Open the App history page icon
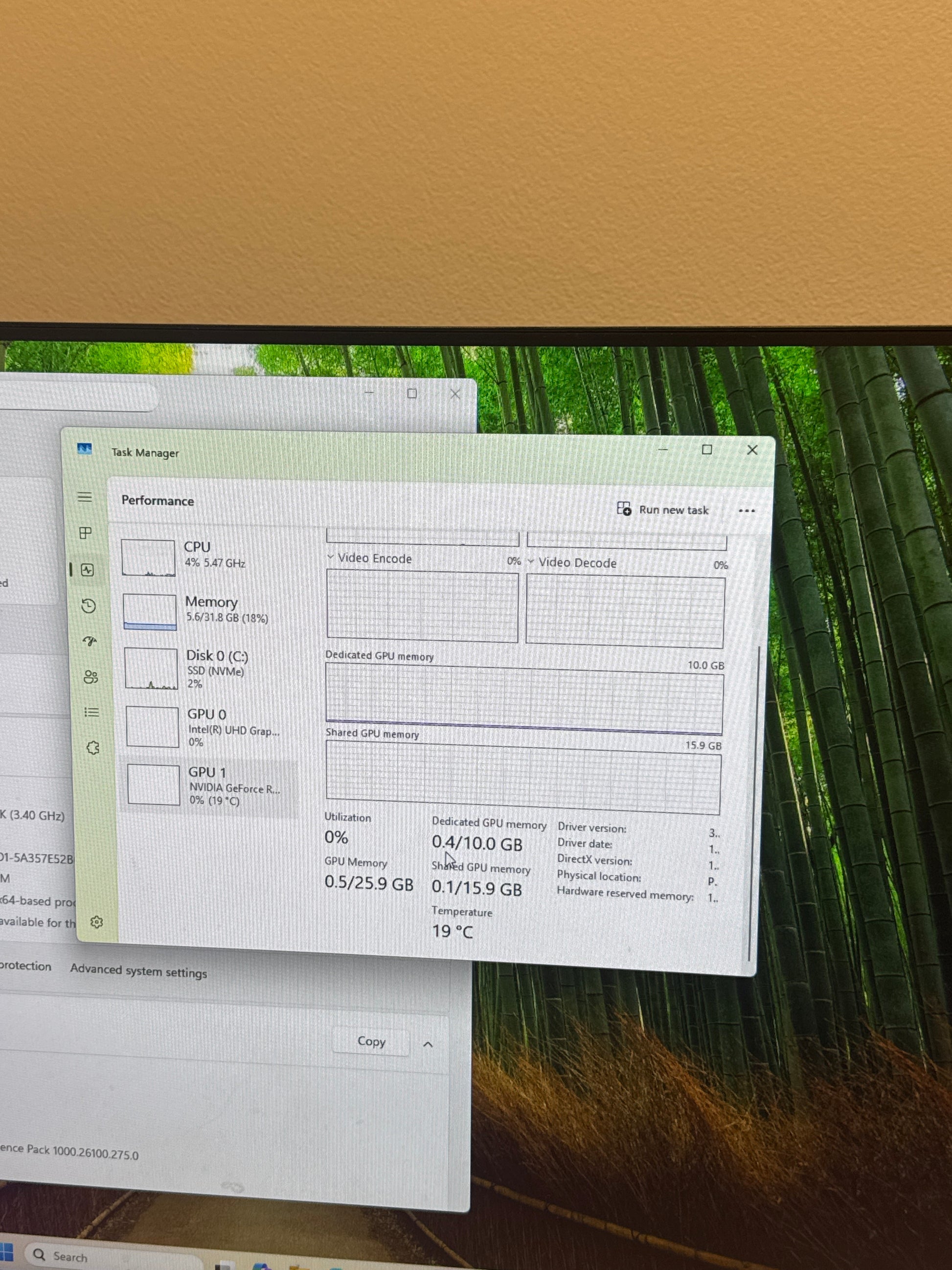This screenshot has width=952, height=1270. 89,606
